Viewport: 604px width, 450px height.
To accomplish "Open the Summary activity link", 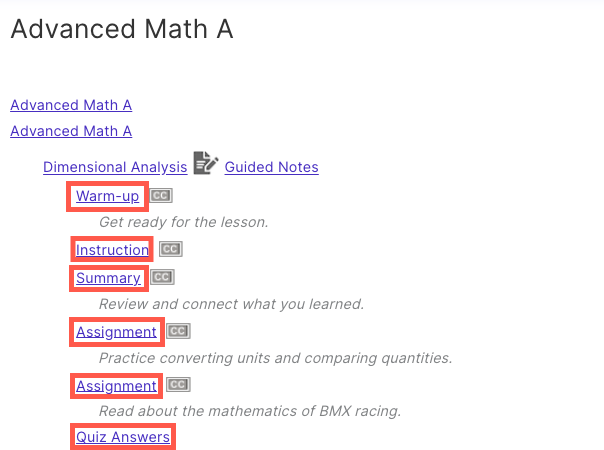I will (108, 278).
